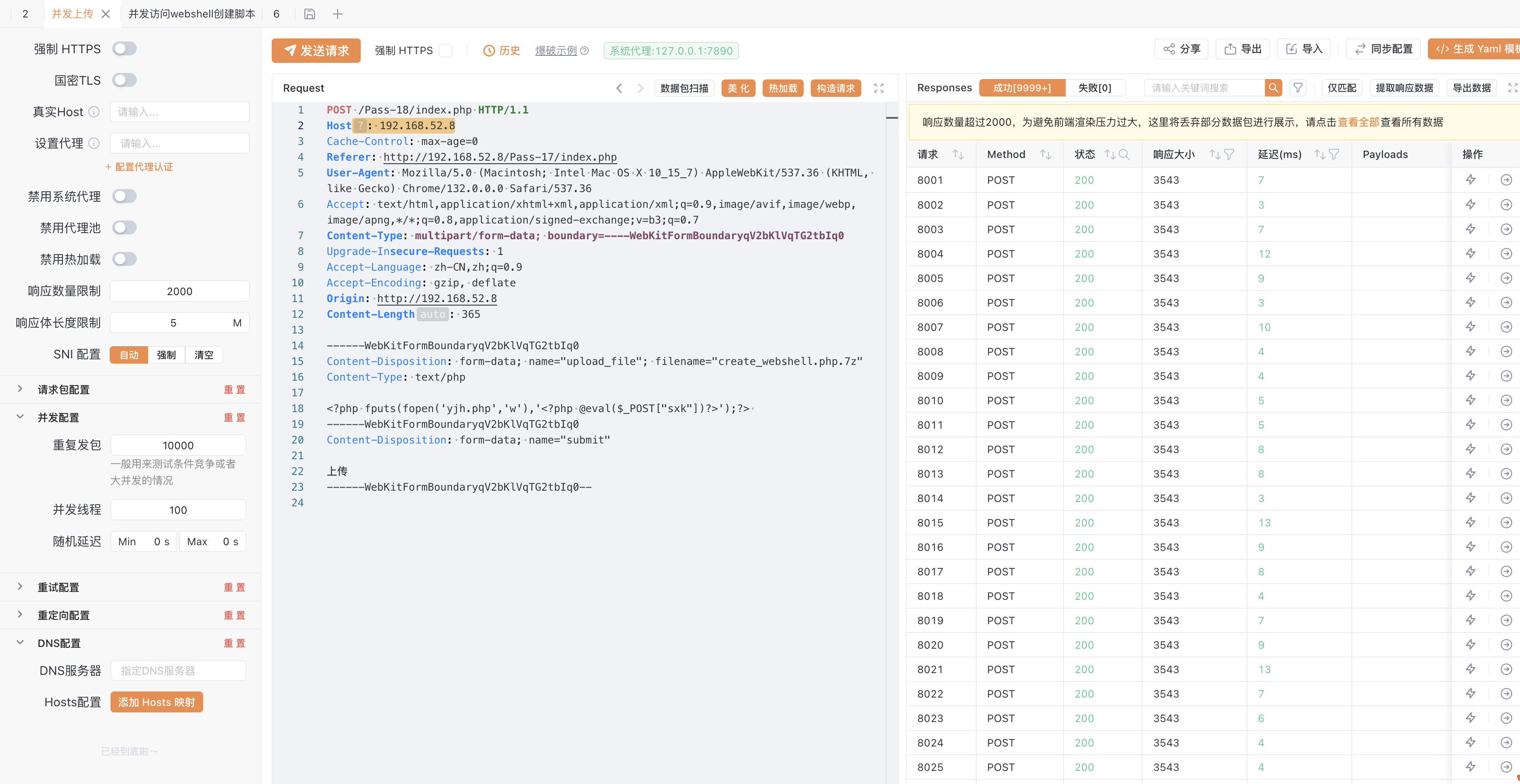Toggle the 强制 HTTPS switch in sidebar
This screenshot has width=1520, height=784.
124,48
